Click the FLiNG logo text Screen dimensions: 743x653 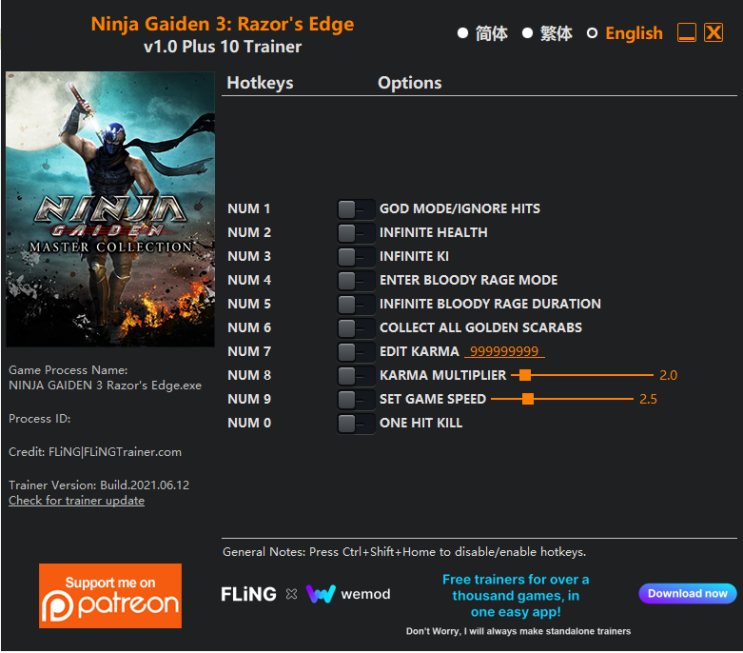click(x=249, y=594)
